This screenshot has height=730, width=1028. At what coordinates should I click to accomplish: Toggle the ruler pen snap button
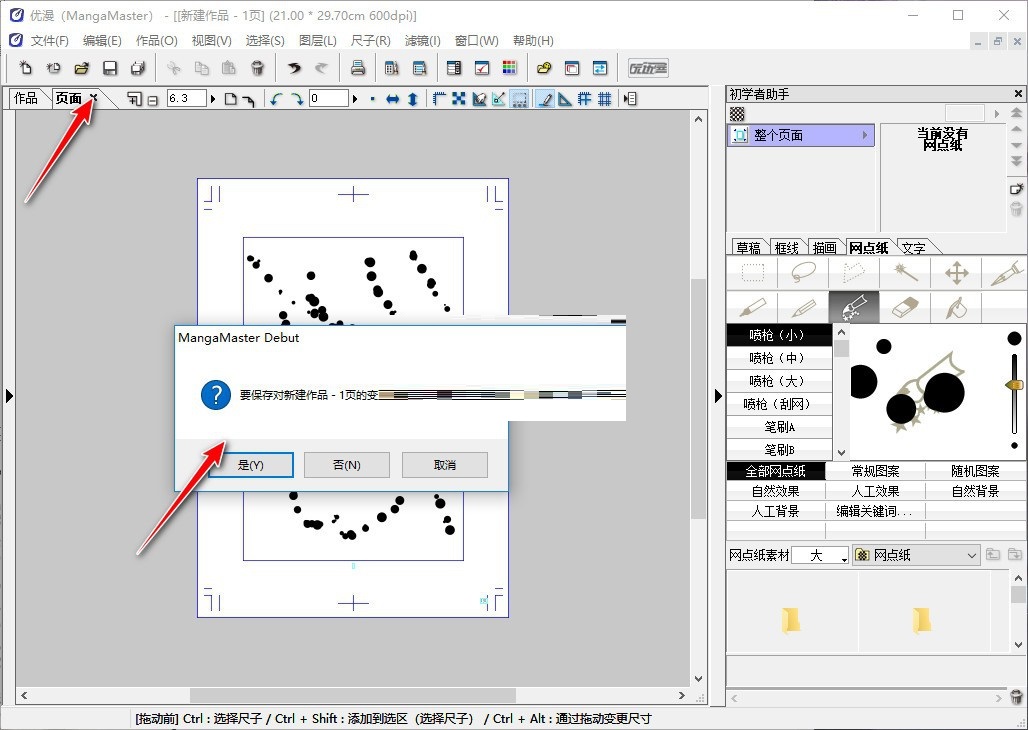(x=544, y=99)
